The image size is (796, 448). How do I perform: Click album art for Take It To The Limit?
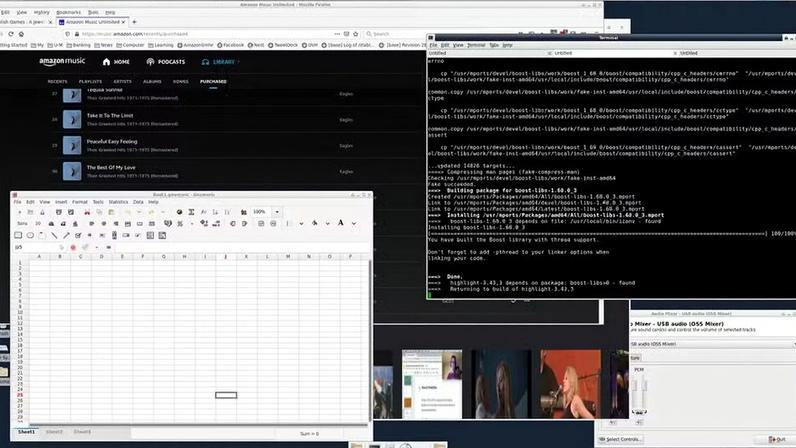[x=72, y=119]
